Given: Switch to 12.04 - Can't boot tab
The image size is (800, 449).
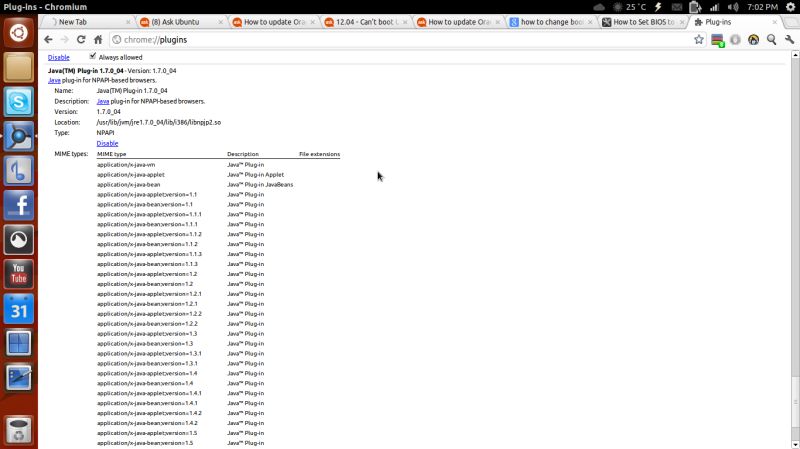Looking at the screenshot, I should click(365, 22).
